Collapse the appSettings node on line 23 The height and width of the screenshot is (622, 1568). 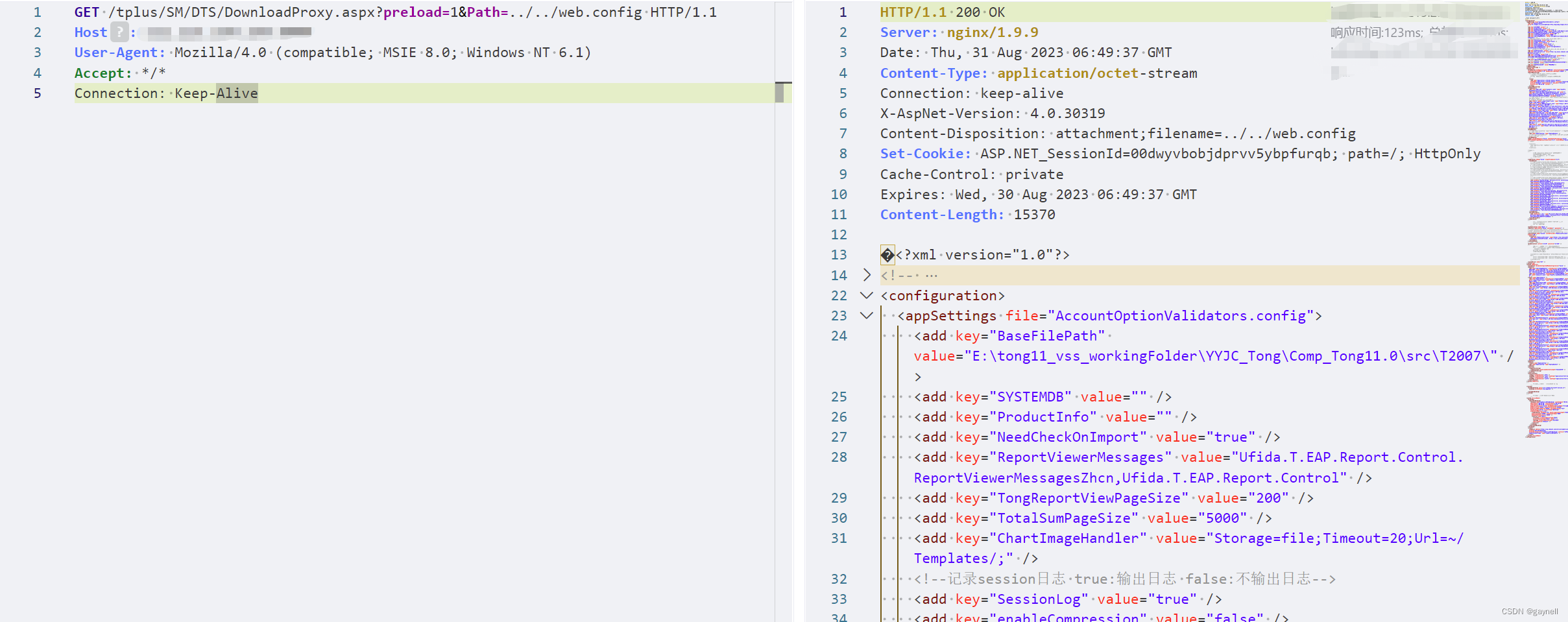867,316
